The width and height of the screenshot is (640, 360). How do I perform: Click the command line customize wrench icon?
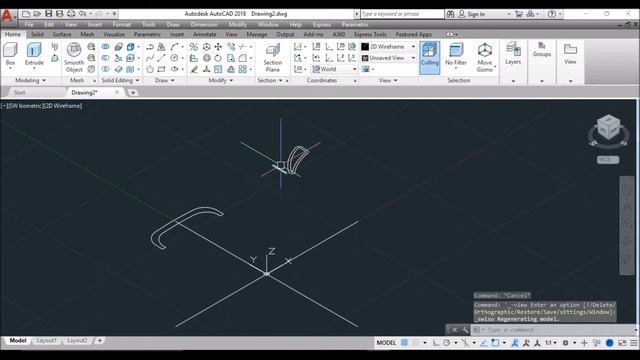(x=464, y=330)
